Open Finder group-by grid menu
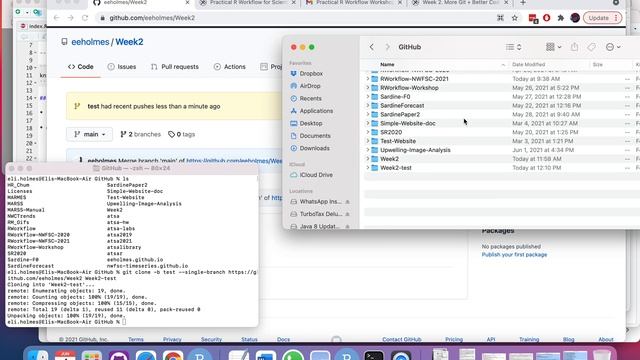 553,47
